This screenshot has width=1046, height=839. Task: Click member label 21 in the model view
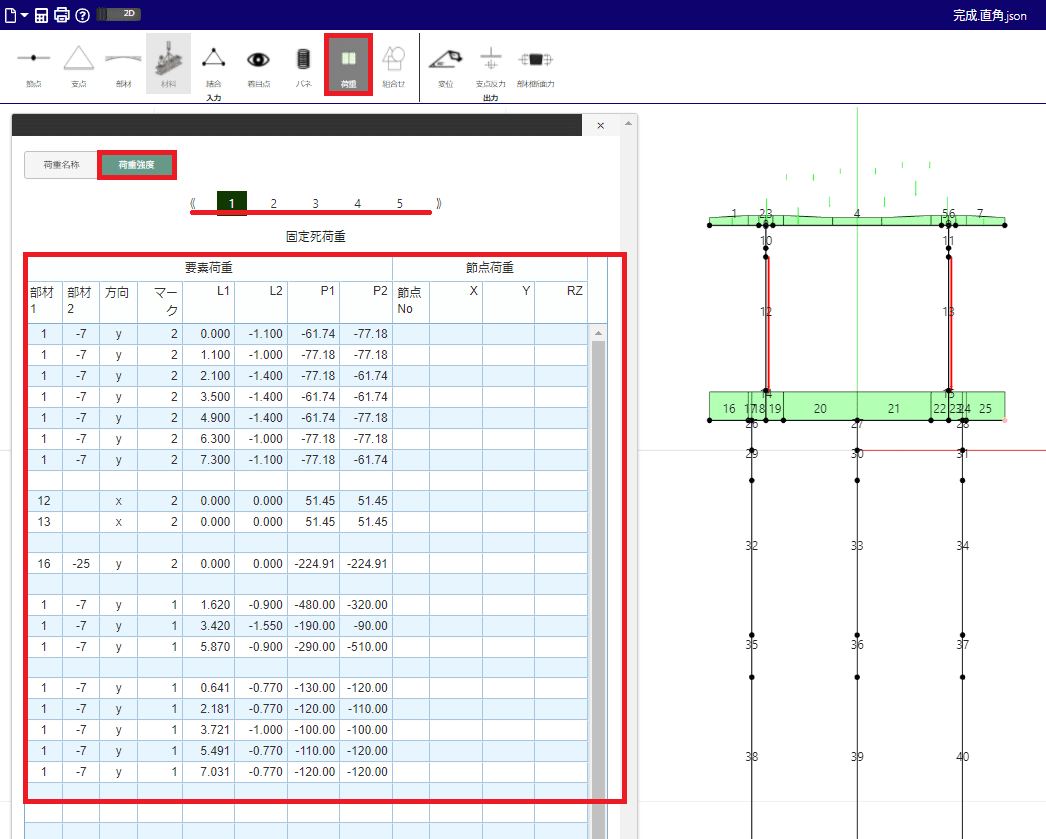(894, 409)
